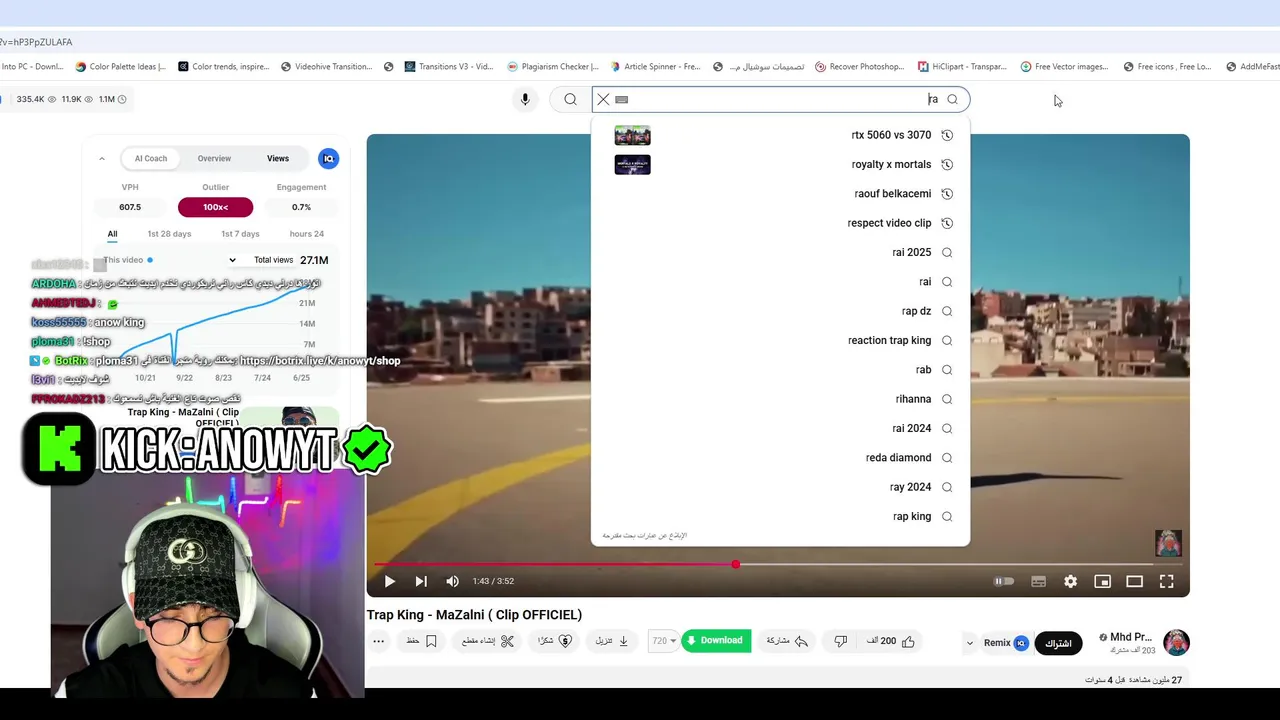
Task: Like the video with thumbs up
Action: [891, 641]
